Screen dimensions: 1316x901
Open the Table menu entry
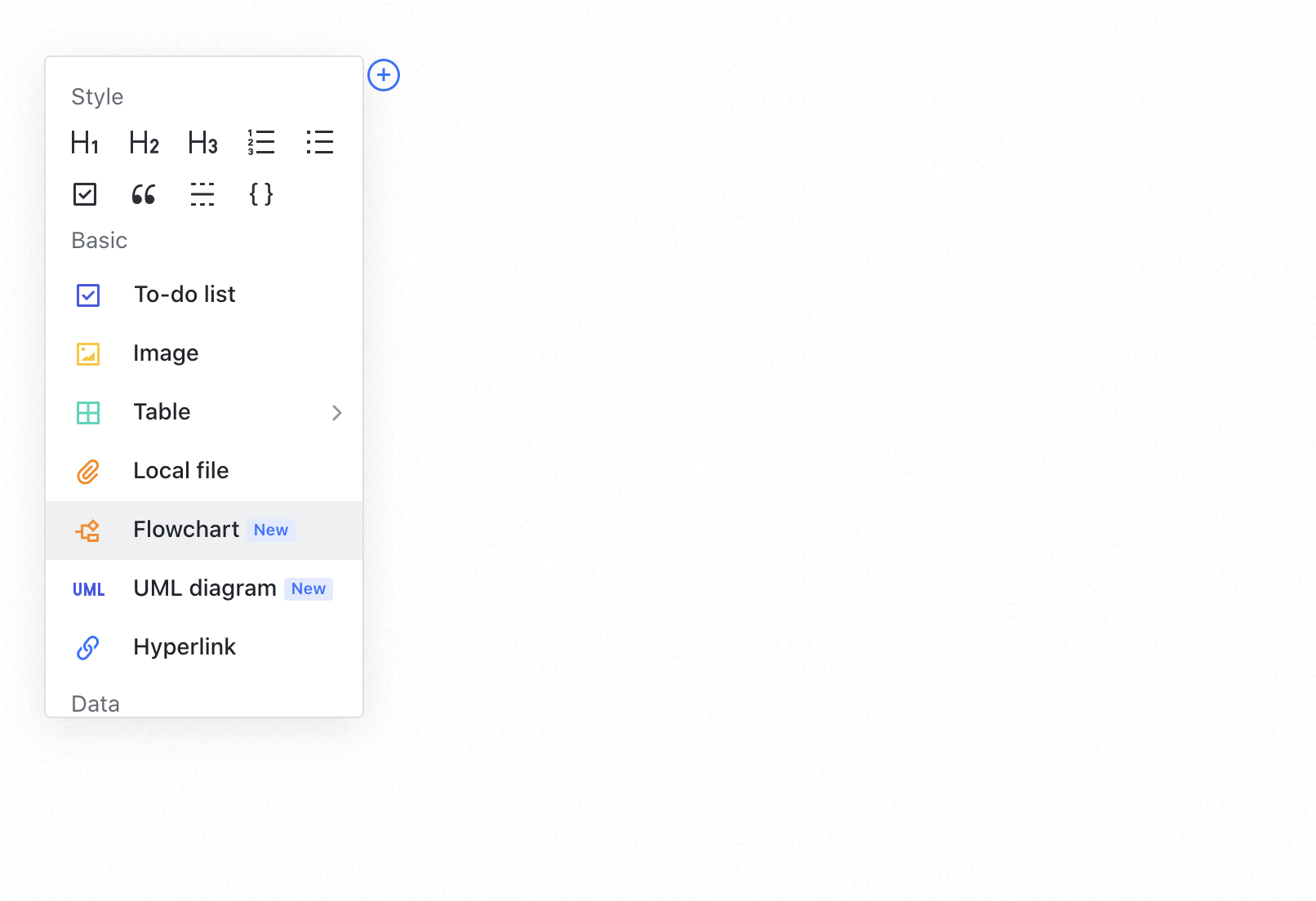162,412
